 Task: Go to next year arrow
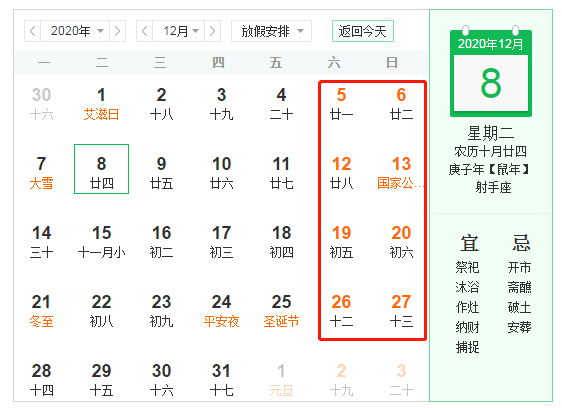click(x=118, y=31)
